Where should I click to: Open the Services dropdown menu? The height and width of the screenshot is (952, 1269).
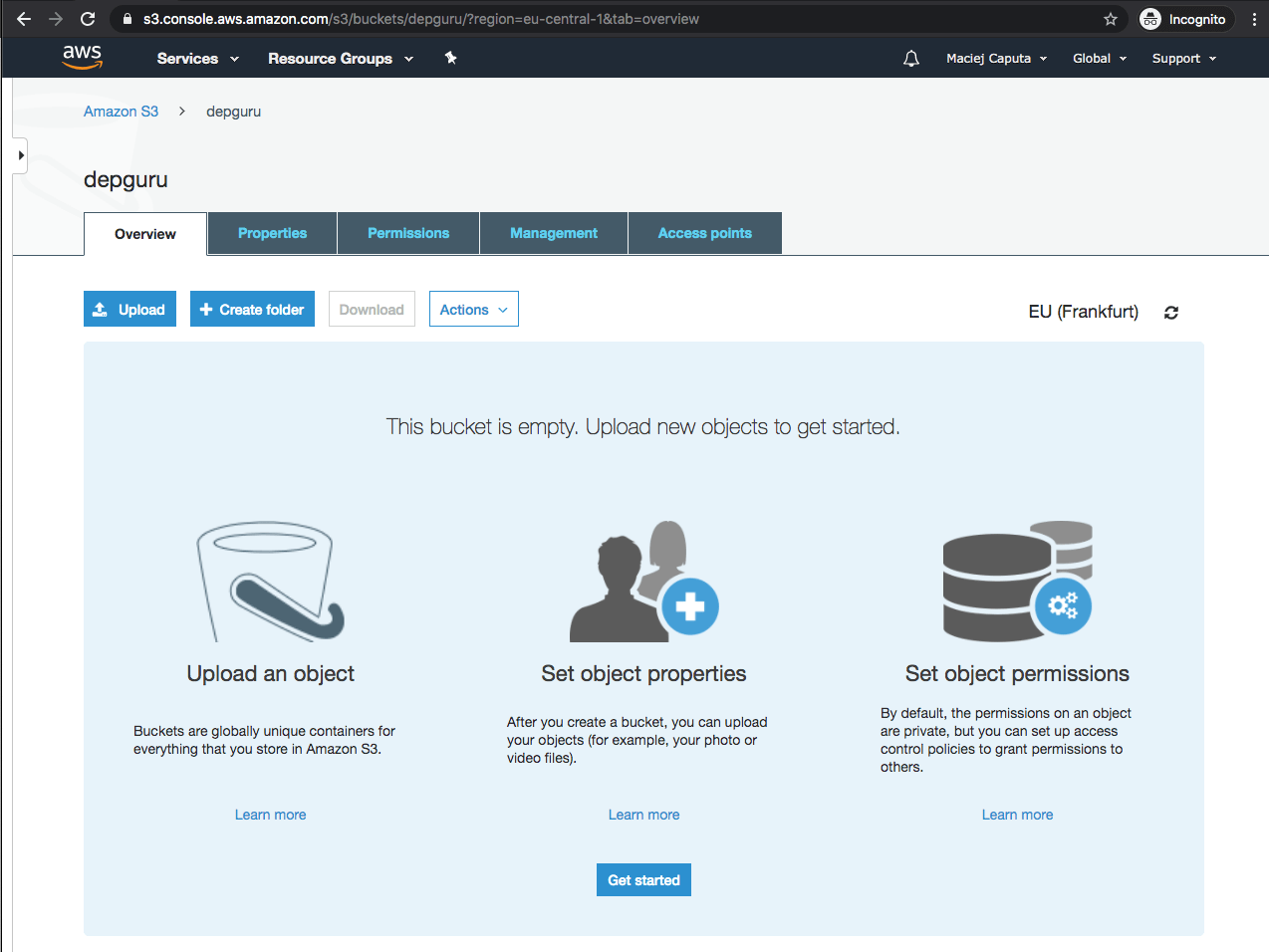[x=197, y=59]
